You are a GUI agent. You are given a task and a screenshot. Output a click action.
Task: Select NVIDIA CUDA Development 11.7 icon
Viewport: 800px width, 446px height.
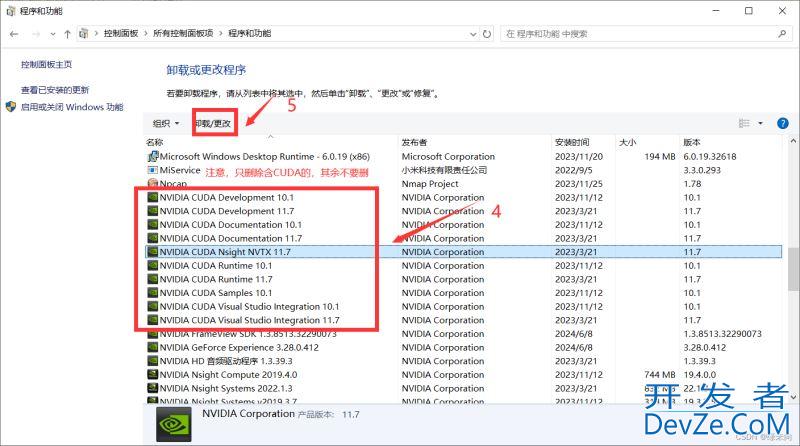(152, 211)
